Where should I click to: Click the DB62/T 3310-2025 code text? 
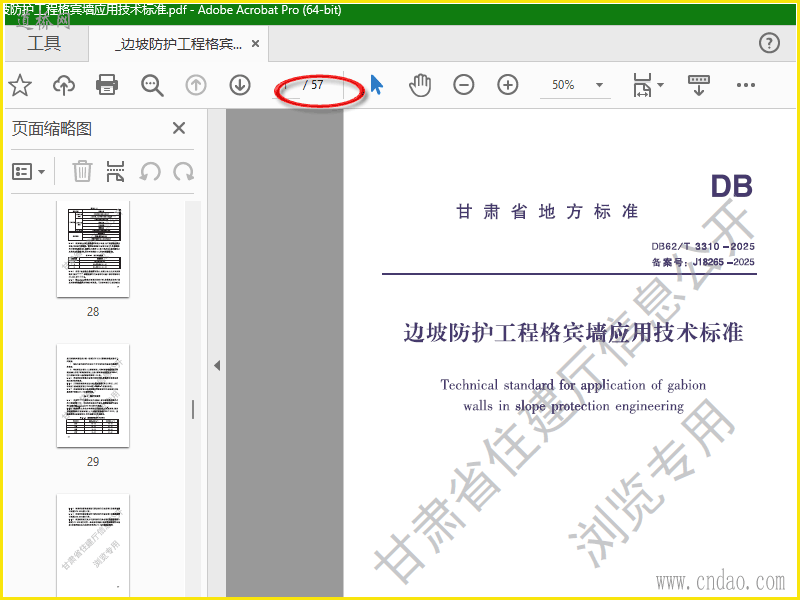[703, 246]
